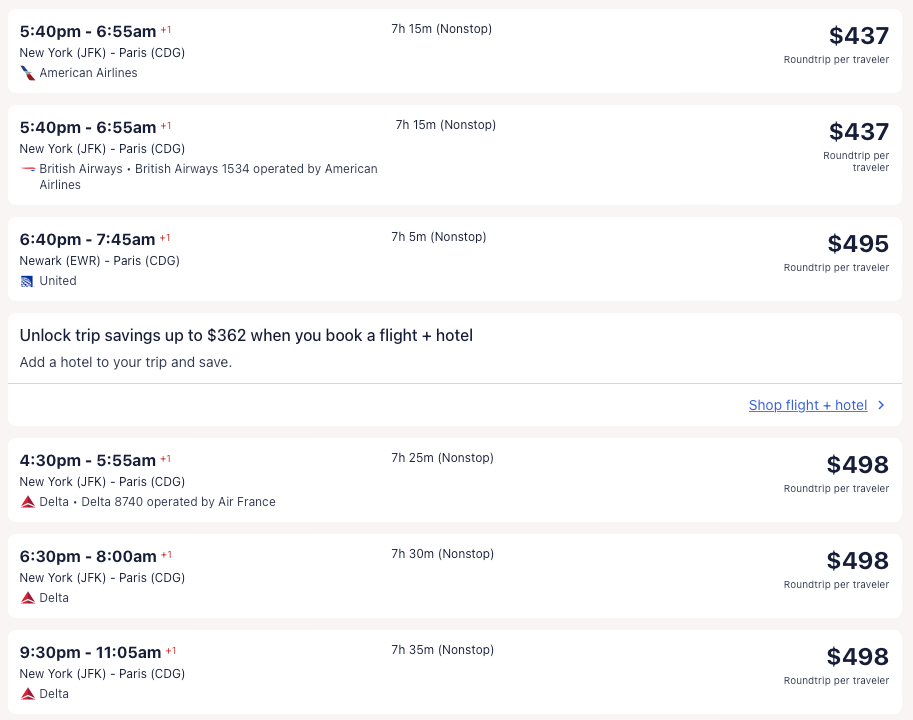Click Delta logo on Air France operated flight
Image resolution: width=913 pixels, height=720 pixels.
(28, 502)
